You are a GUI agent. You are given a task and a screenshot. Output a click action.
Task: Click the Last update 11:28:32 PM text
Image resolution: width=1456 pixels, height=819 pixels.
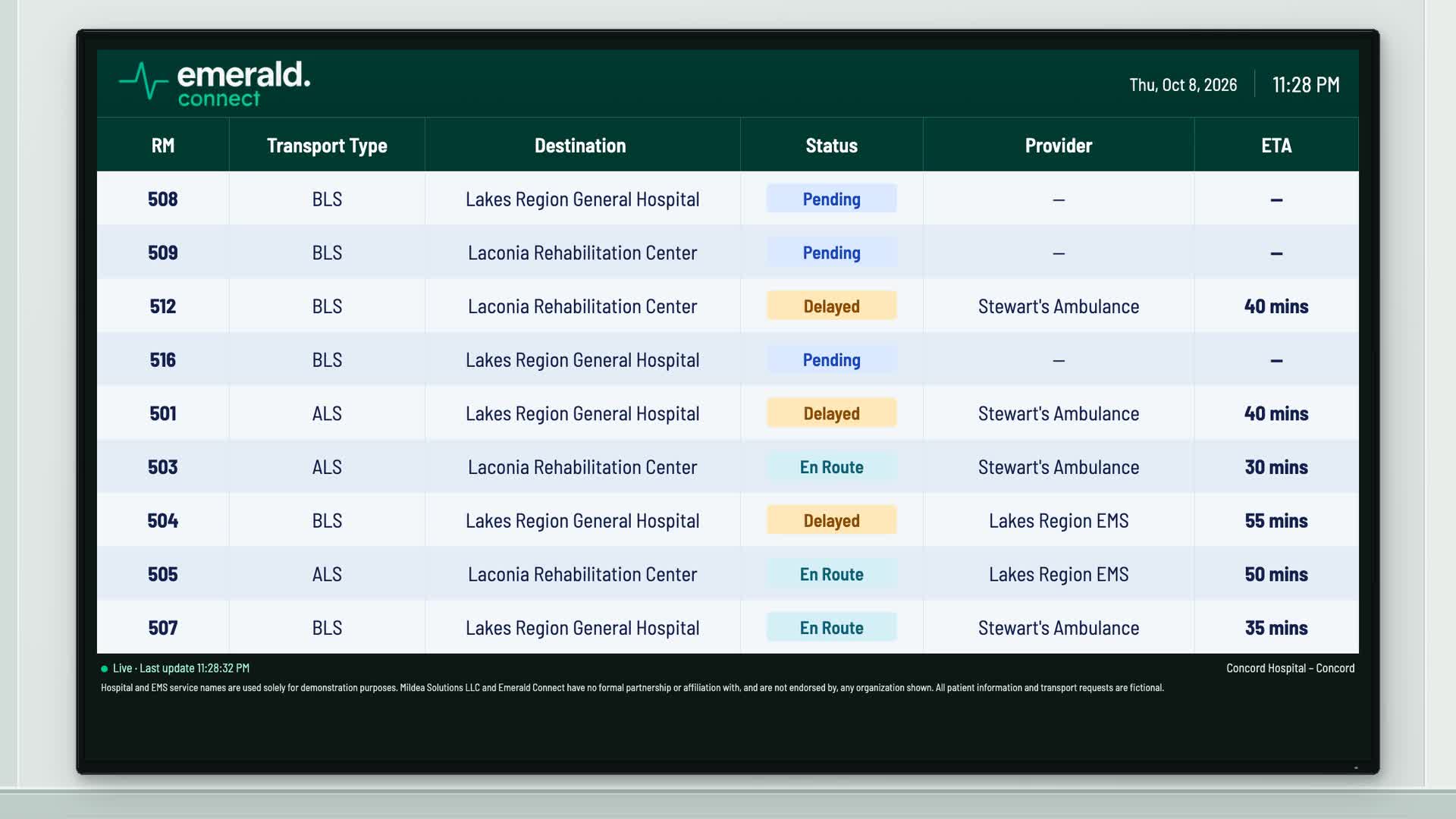point(195,668)
